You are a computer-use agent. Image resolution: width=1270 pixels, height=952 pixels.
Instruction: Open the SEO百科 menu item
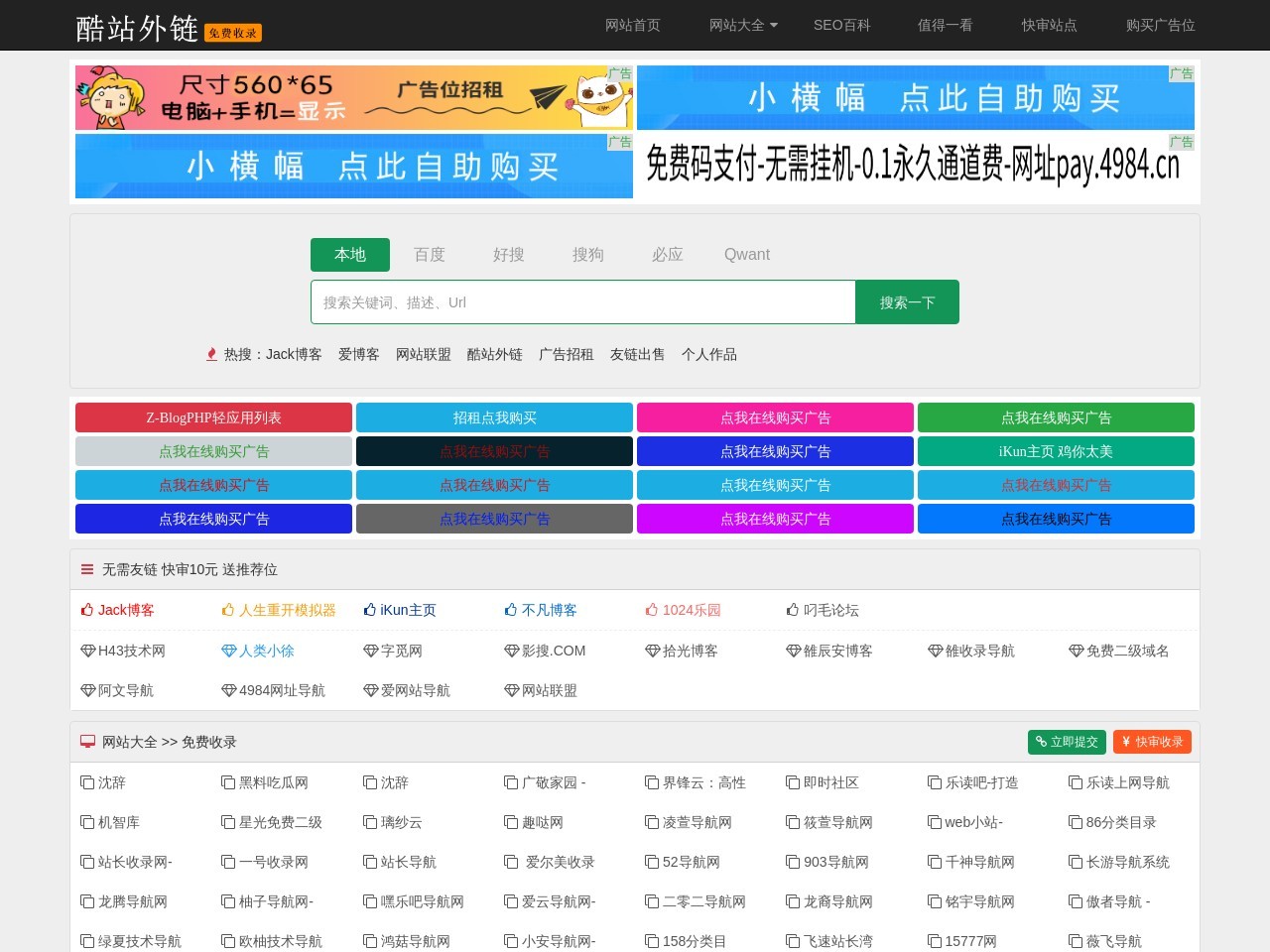pos(841,26)
